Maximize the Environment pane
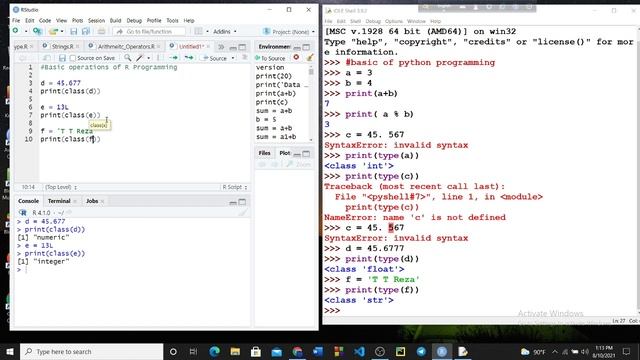 (x=306, y=47)
